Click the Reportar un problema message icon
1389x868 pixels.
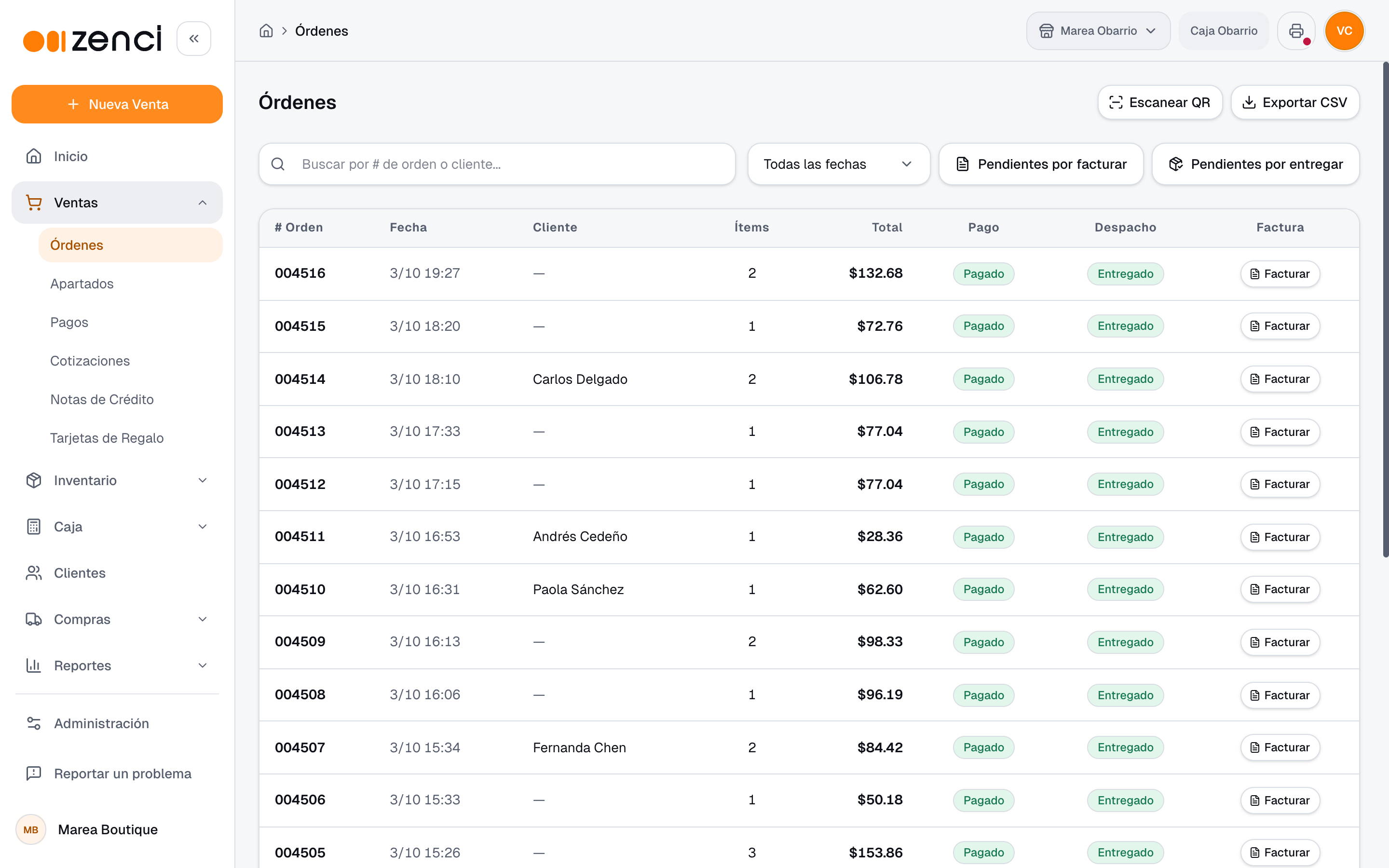(x=34, y=773)
